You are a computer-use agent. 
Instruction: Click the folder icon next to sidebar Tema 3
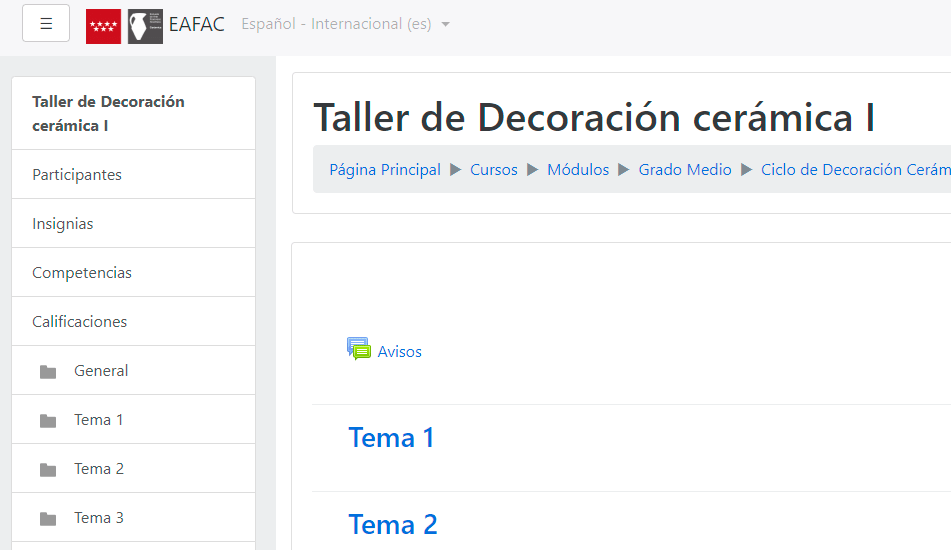pos(48,519)
